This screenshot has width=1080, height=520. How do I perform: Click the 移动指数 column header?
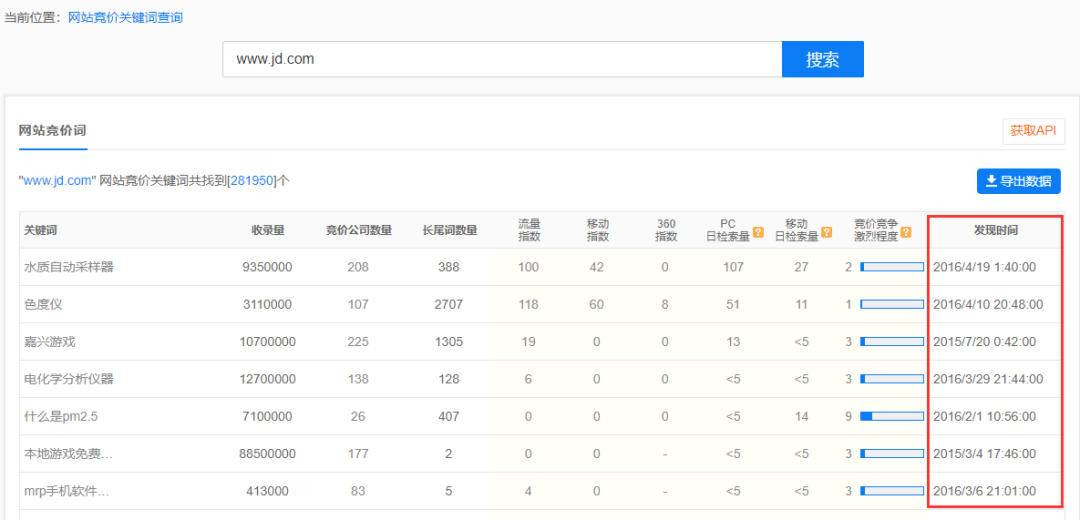(x=597, y=230)
